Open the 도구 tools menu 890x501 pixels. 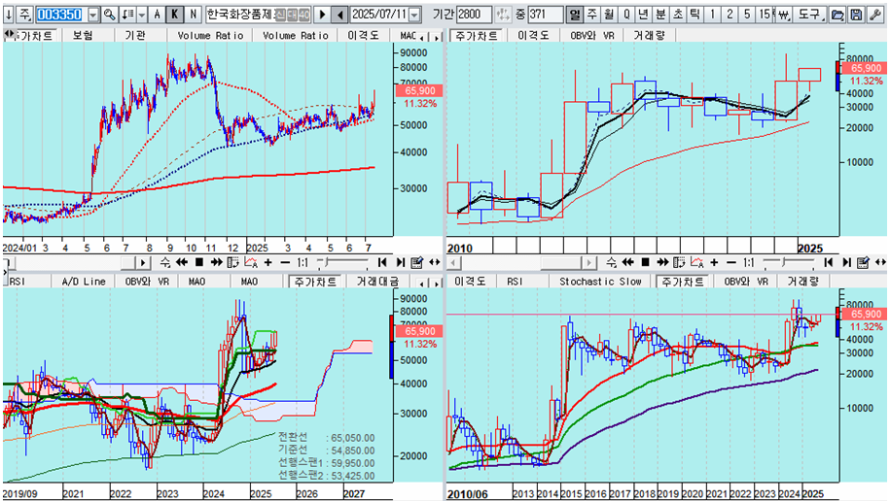tap(809, 14)
